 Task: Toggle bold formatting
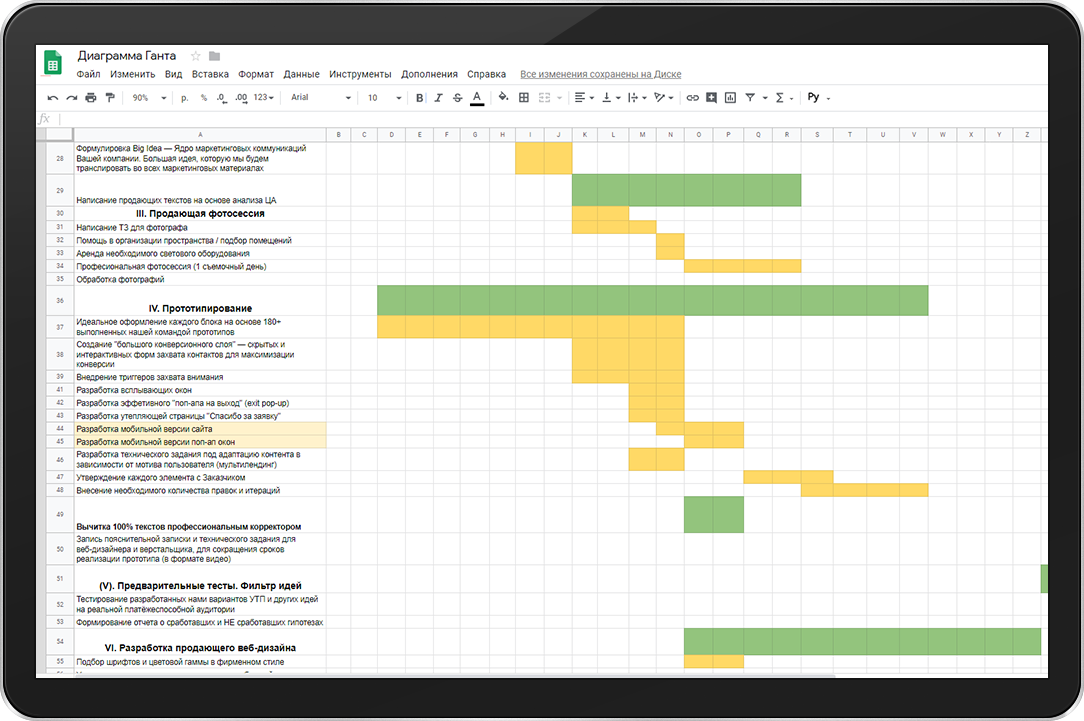coord(420,98)
